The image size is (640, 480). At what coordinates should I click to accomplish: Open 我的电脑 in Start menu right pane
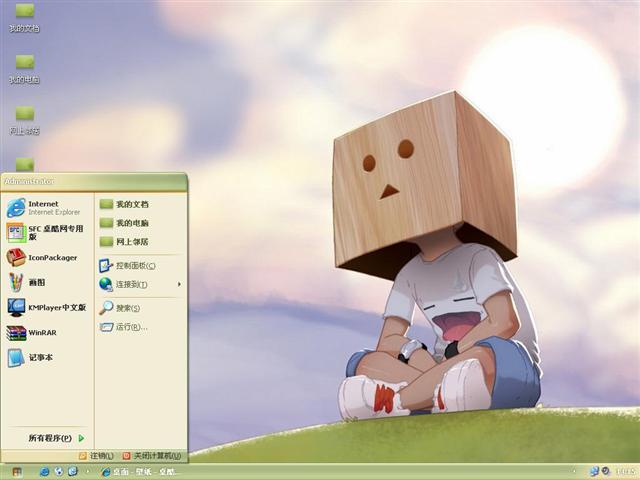(x=130, y=223)
